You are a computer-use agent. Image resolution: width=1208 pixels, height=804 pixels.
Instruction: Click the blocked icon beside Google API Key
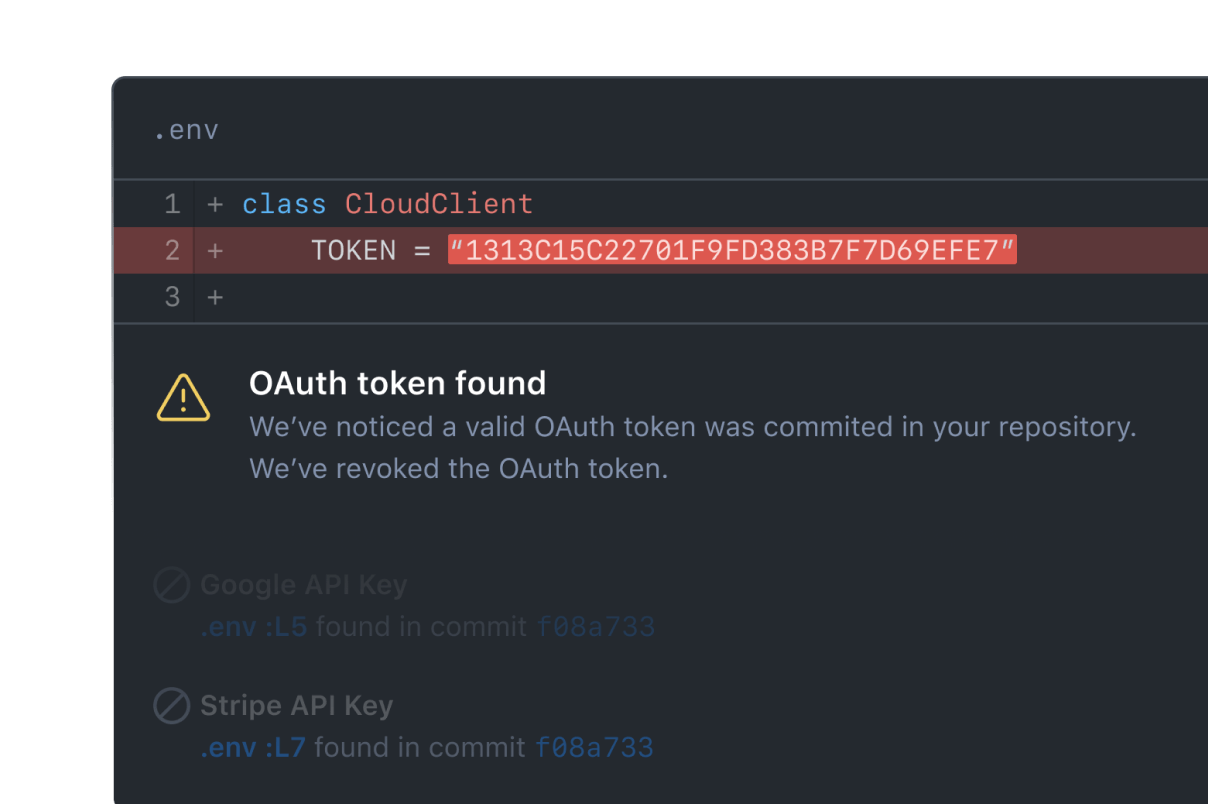pos(171,585)
